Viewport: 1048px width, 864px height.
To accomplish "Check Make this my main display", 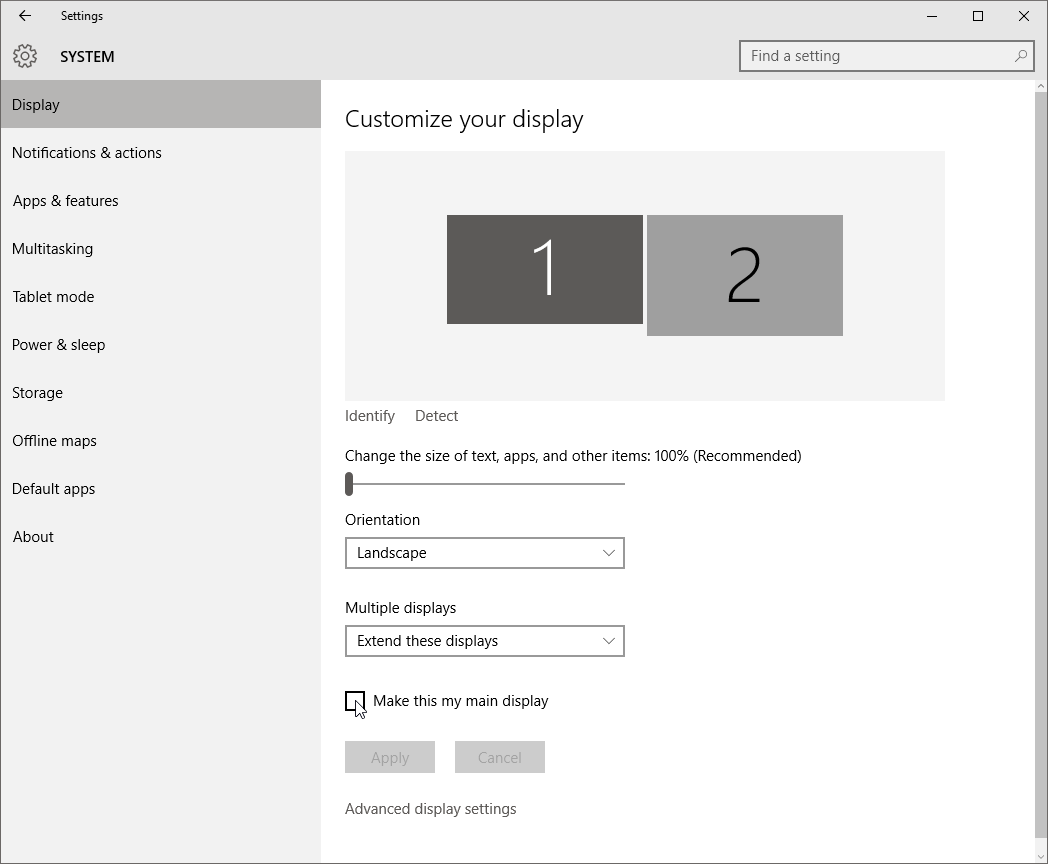I will (x=355, y=701).
